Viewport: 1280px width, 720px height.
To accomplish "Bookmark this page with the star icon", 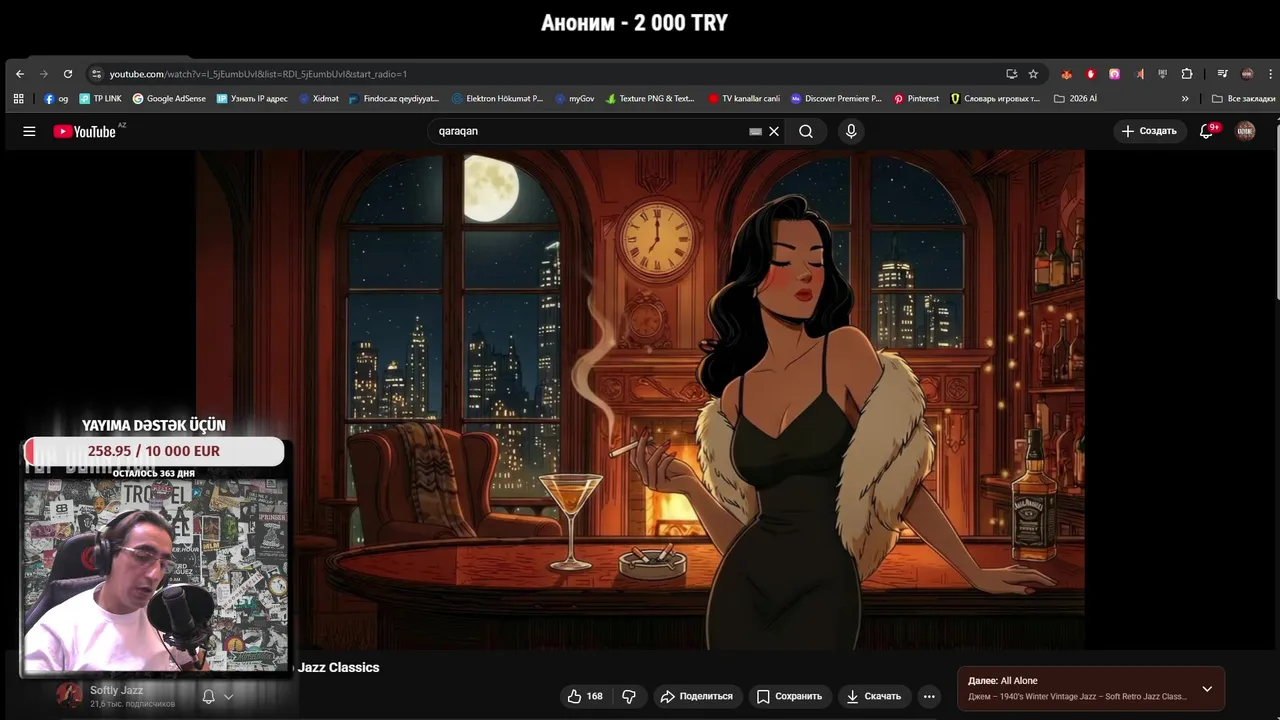I will click(1033, 74).
